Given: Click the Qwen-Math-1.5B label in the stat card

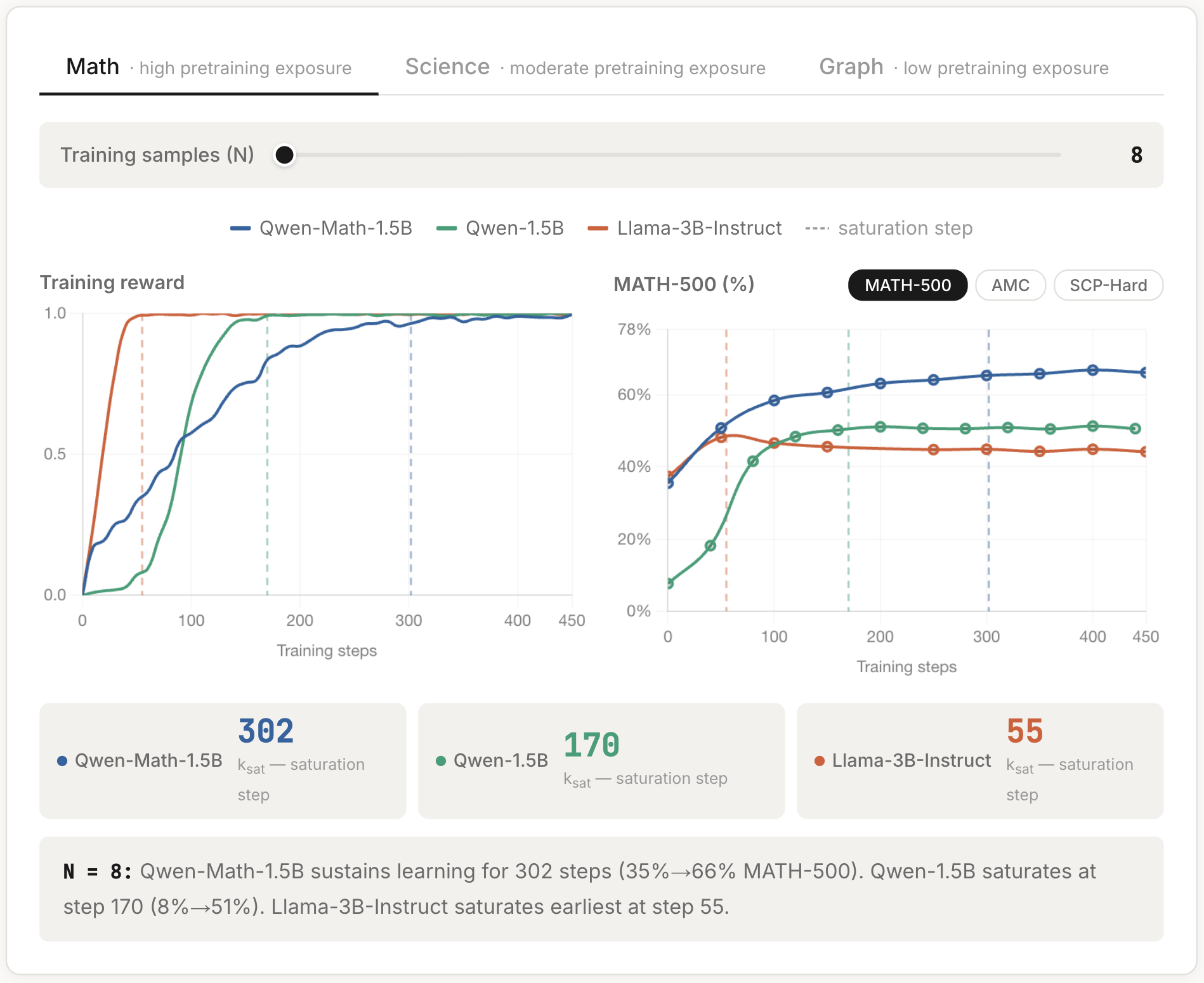Looking at the screenshot, I should (148, 760).
